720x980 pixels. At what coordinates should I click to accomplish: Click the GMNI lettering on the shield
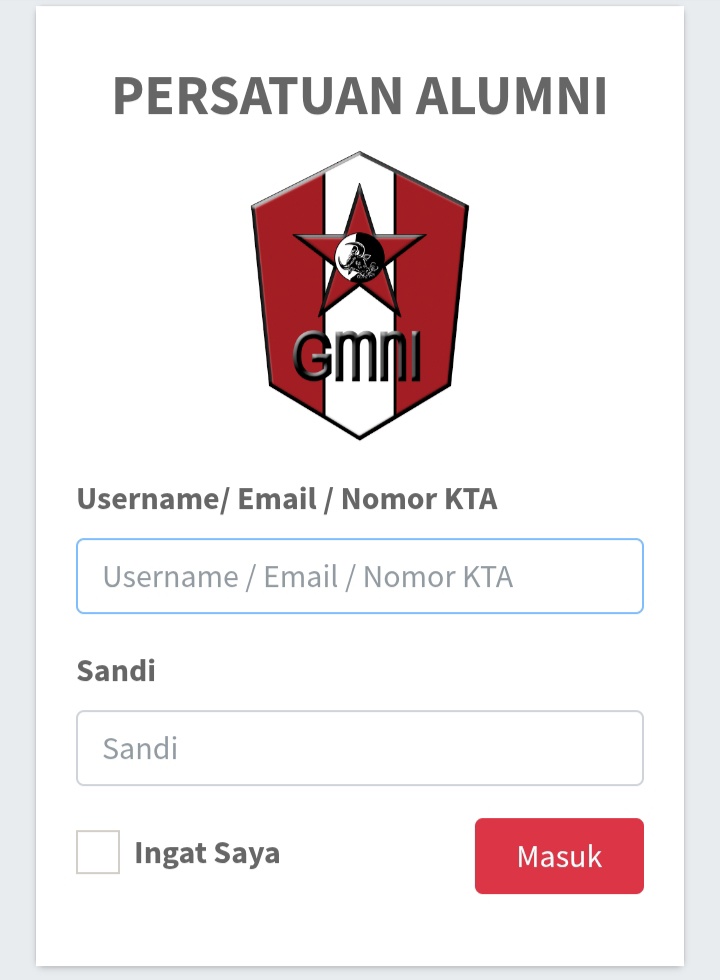[x=357, y=355]
